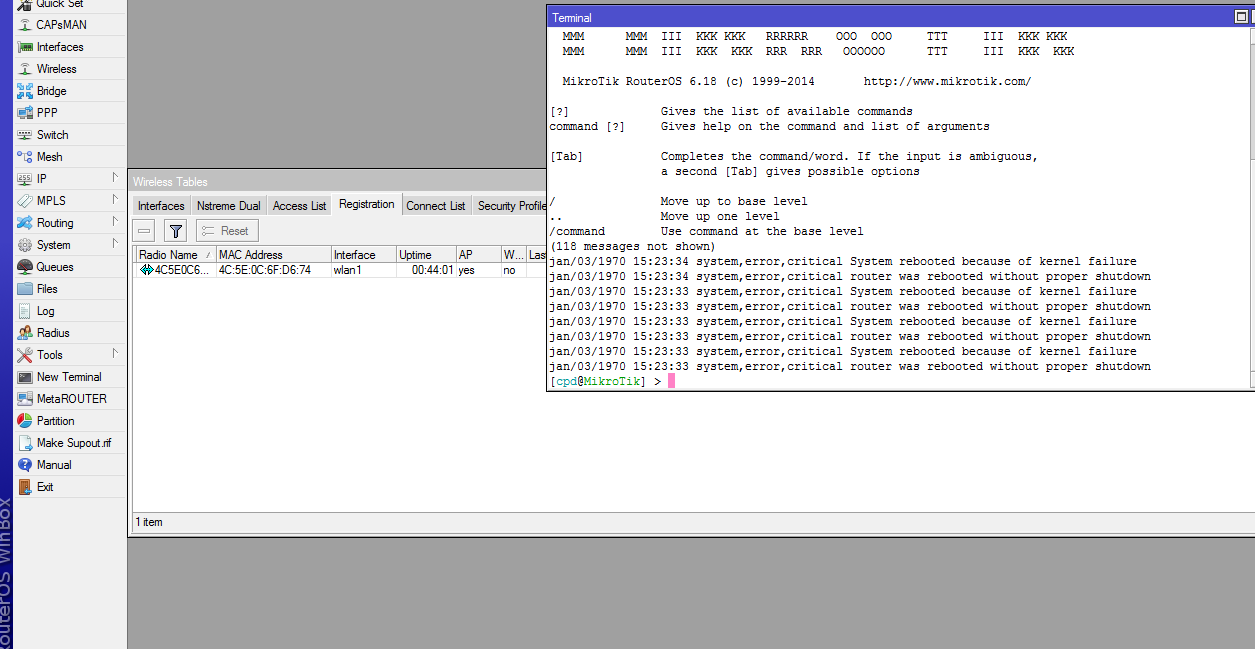Viewport: 1255px width, 649px height.
Task: Click the Mesh sidebar icon
Action: pyautogui.click(x=25, y=157)
